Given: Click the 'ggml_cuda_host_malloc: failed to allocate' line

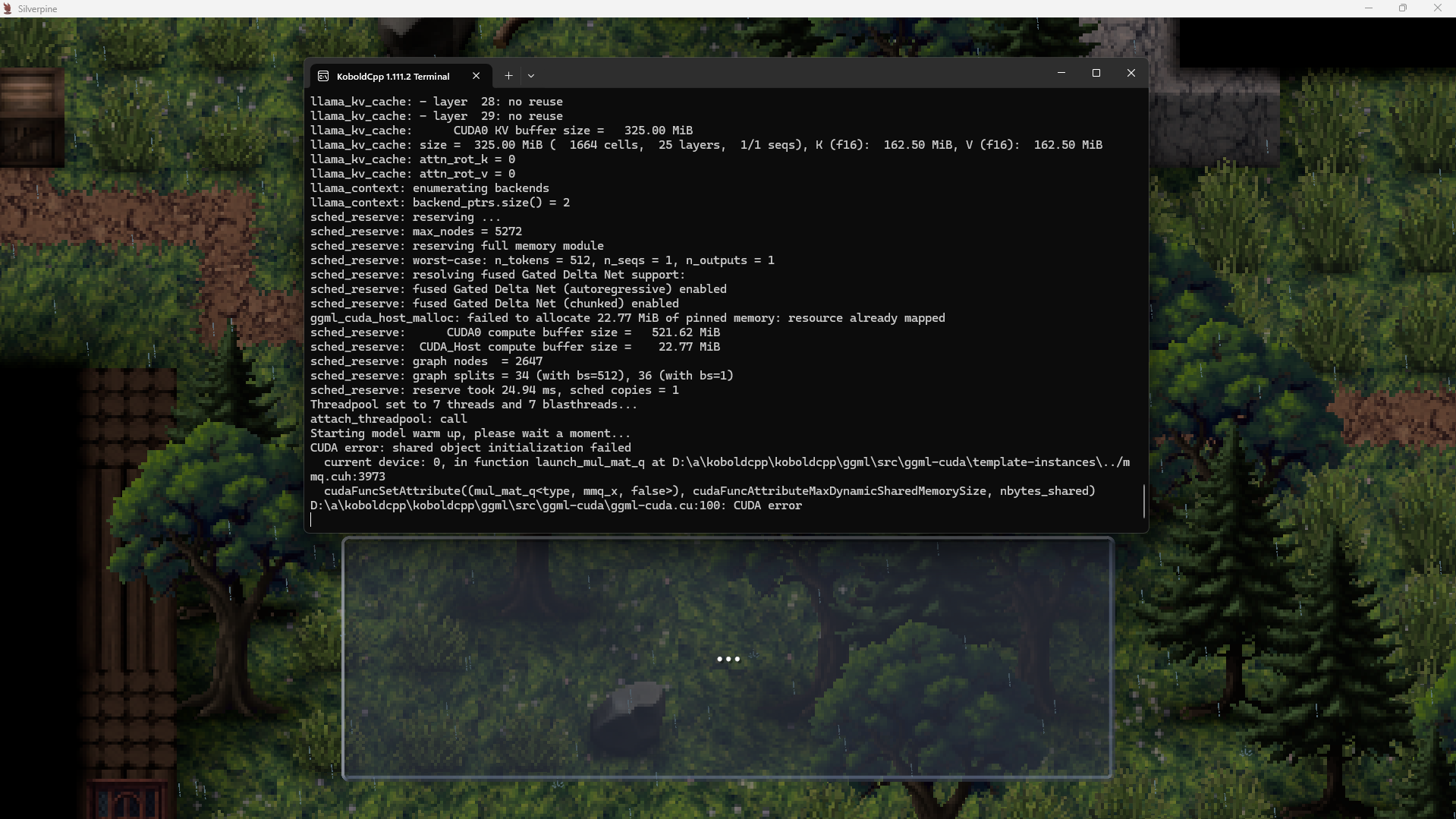Looking at the screenshot, I should (627, 318).
